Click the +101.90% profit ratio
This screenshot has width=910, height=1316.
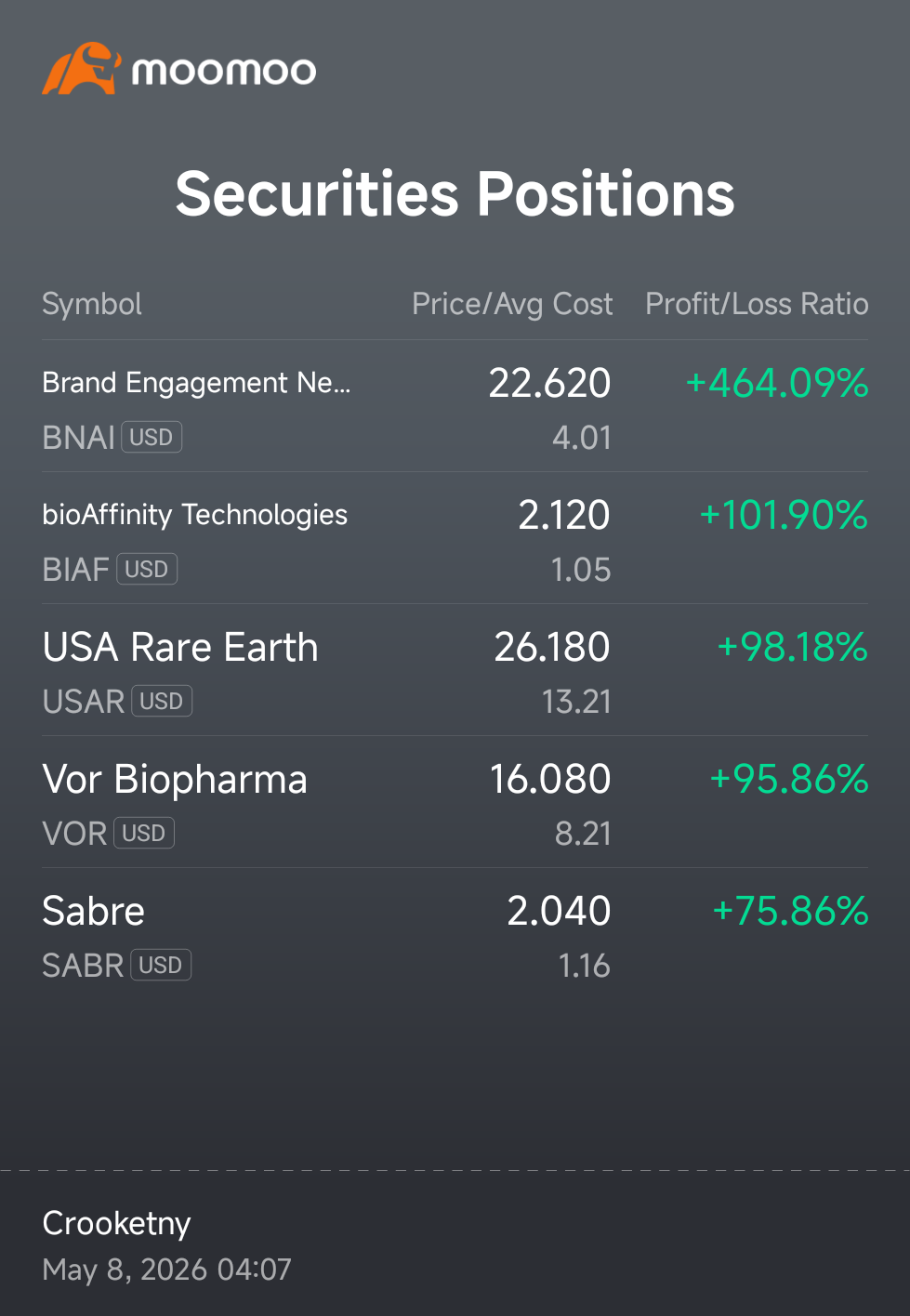tap(784, 515)
